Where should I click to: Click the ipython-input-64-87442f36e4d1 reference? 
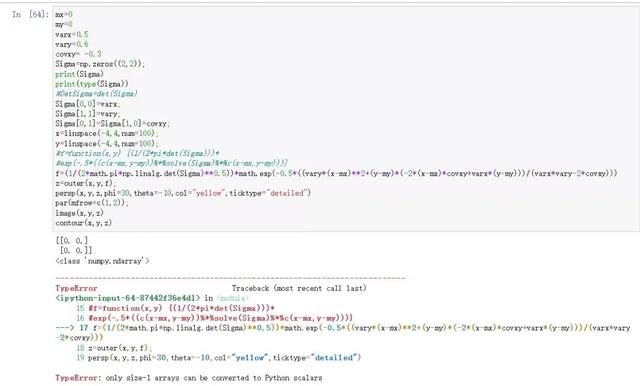point(128,298)
